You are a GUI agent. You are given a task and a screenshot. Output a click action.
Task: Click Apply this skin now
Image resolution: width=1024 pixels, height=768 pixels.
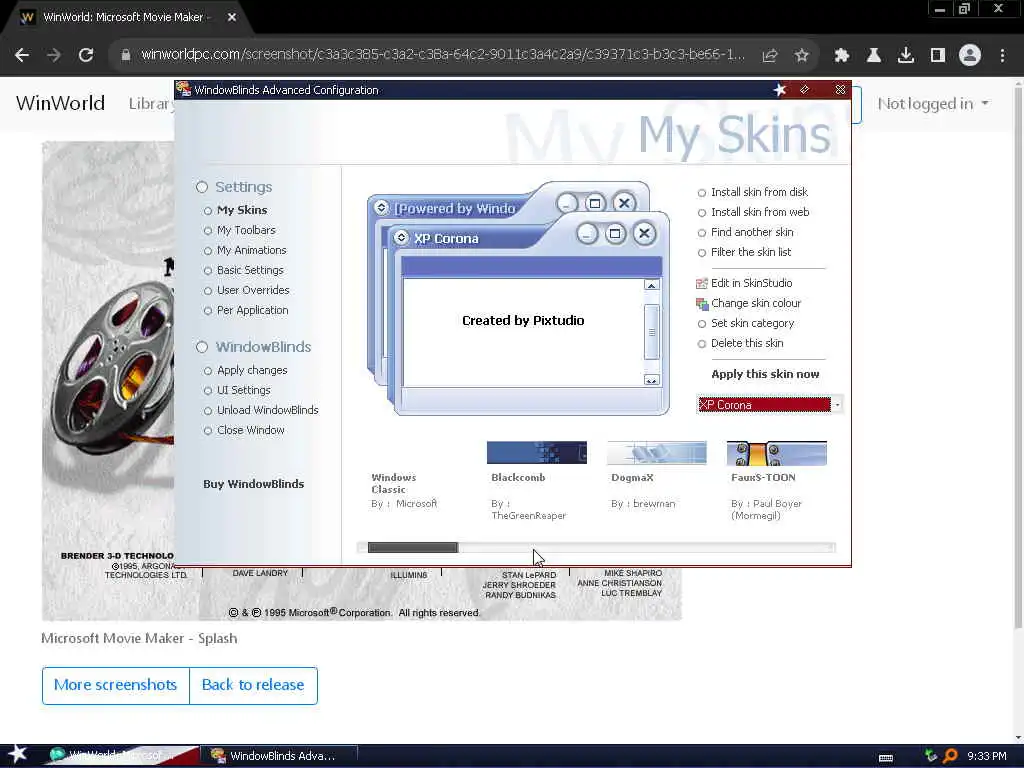(765, 375)
